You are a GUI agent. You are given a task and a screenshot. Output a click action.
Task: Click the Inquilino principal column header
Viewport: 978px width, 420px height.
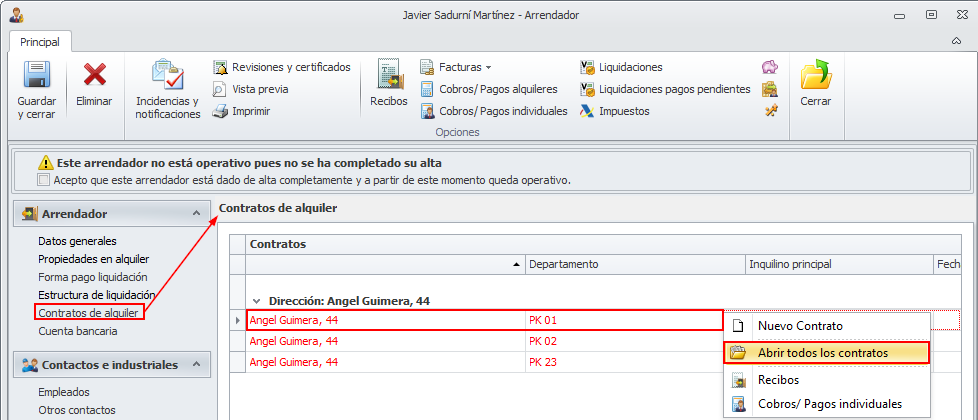click(x=840, y=265)
